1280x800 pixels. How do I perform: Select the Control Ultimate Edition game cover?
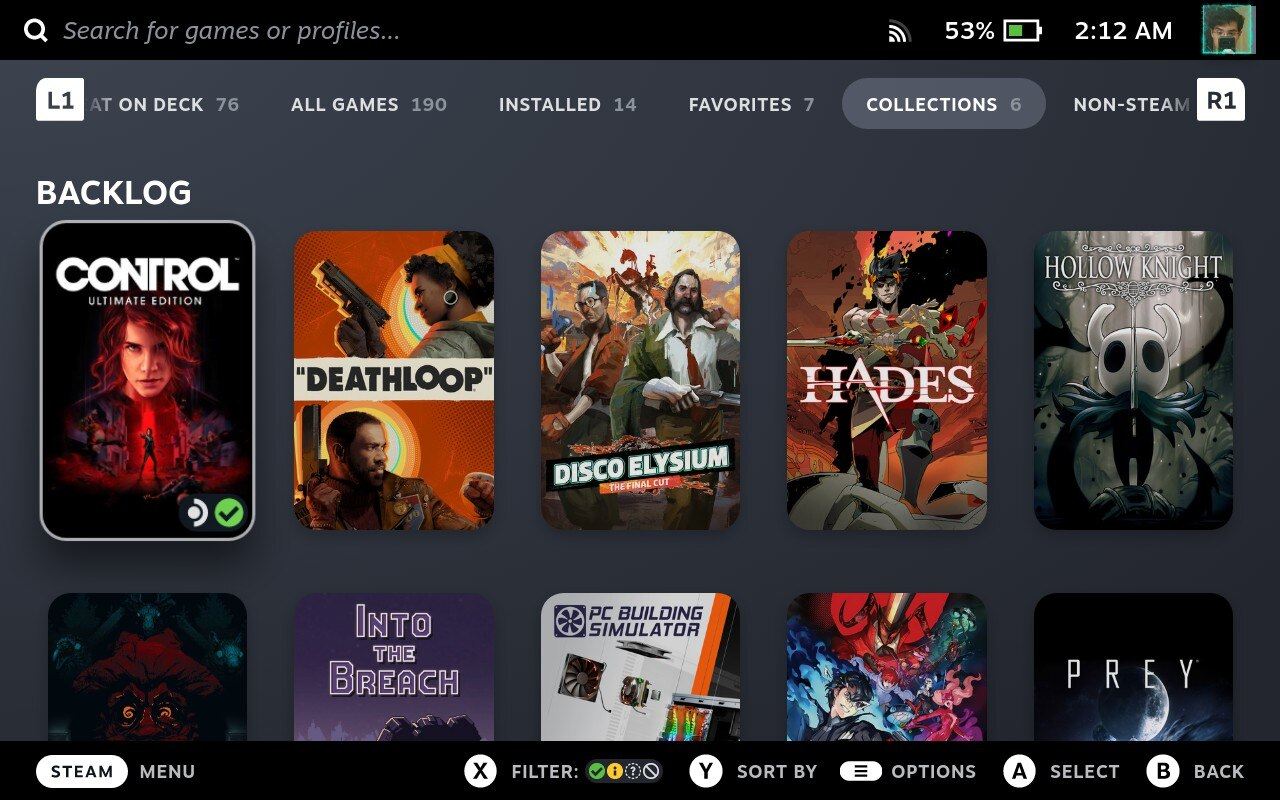[147, 380]
